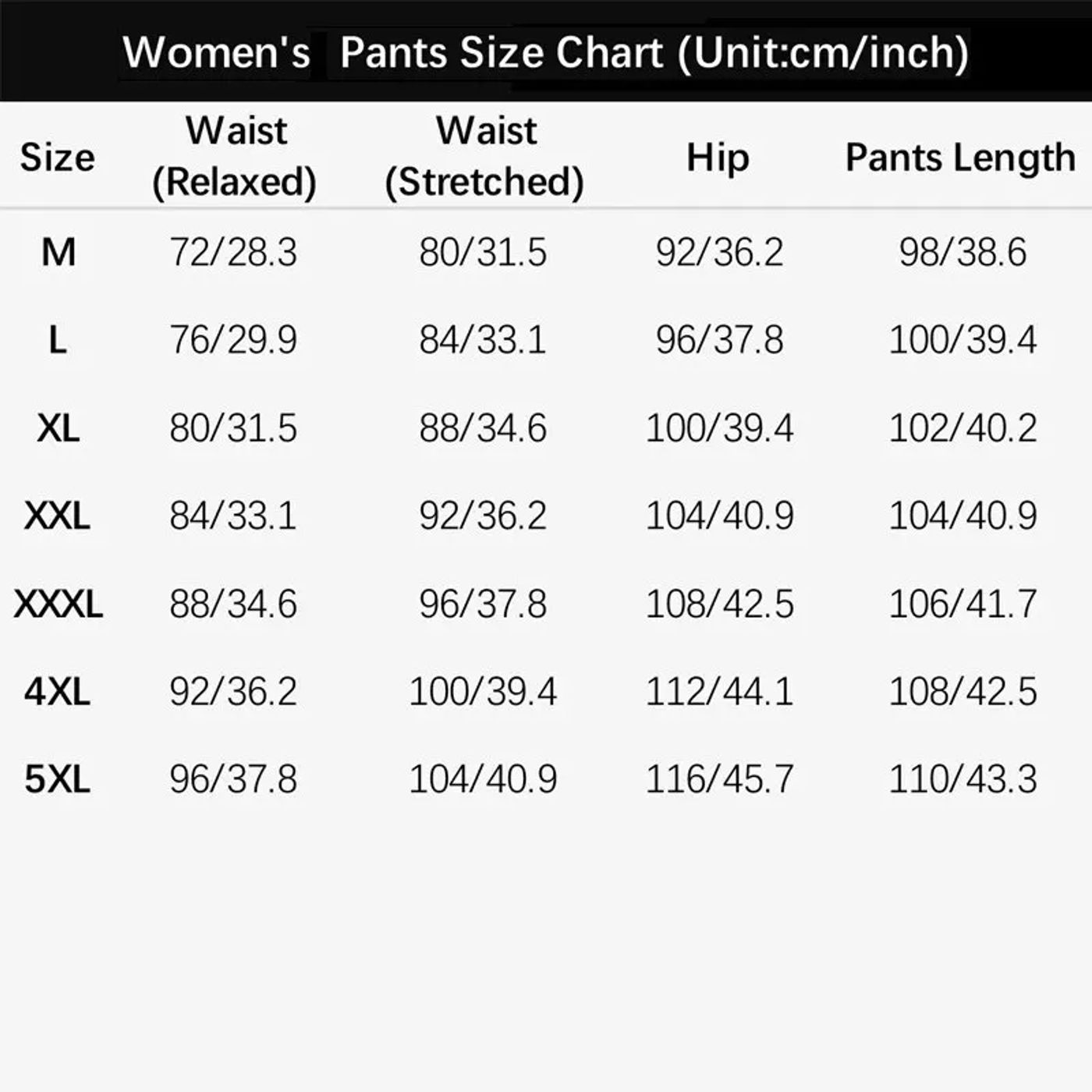Select the 5XL size row label
This screenshot has width=1092, height=1092.
click(58, 779)
